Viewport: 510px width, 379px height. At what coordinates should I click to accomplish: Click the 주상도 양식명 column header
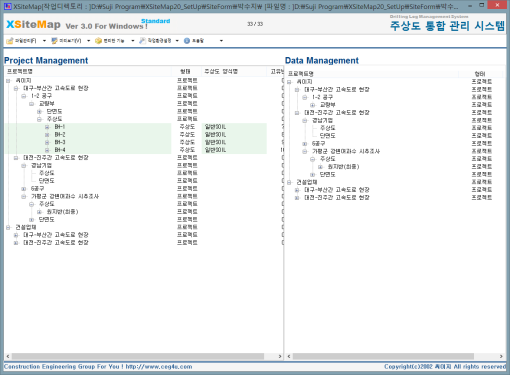click(x=233, y=71)
